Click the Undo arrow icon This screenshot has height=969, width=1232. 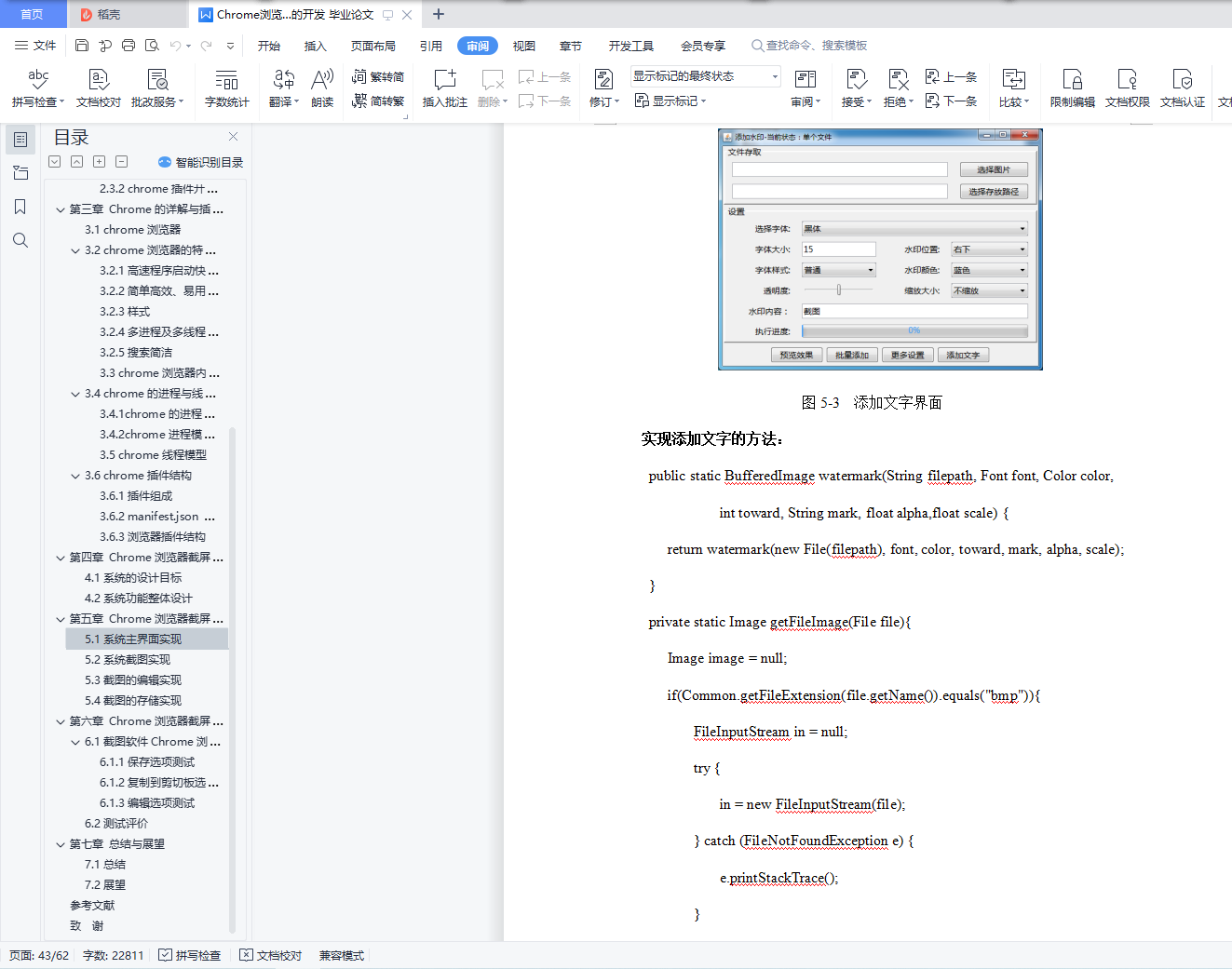[x=174, y=46]
